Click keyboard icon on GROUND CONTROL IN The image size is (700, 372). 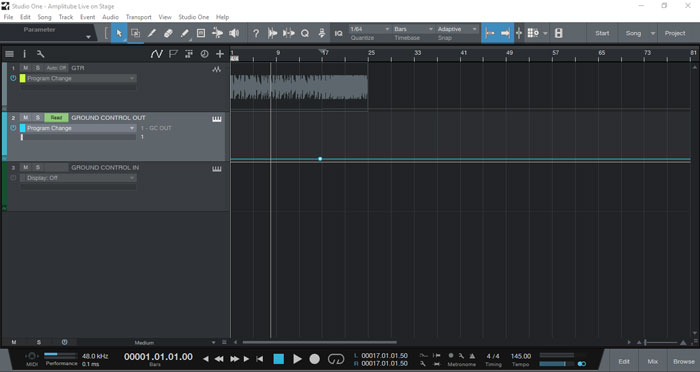pos(217,169)
